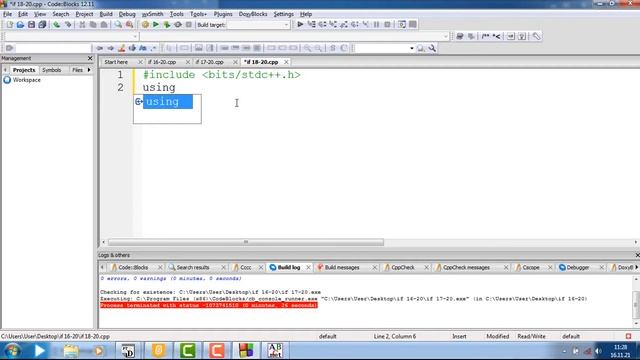
Task: Click the green Run icon
Action: coord(156,24)
